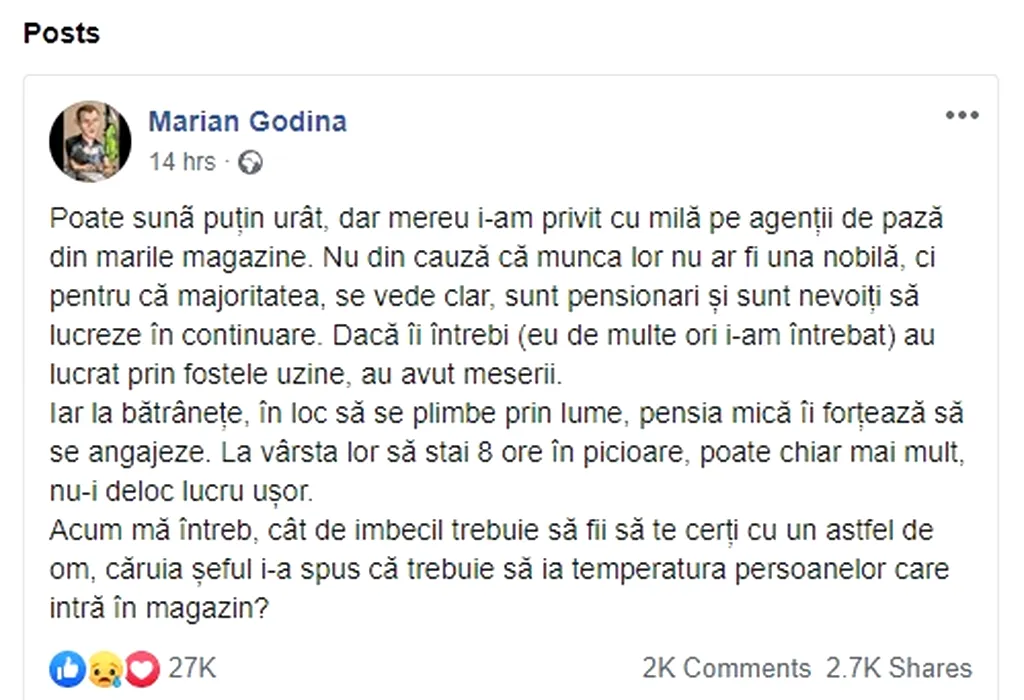This screenshot has height=700, width=1024.
Task: Open the post via the 14 hrs timestamp
Action: (182, 162)
